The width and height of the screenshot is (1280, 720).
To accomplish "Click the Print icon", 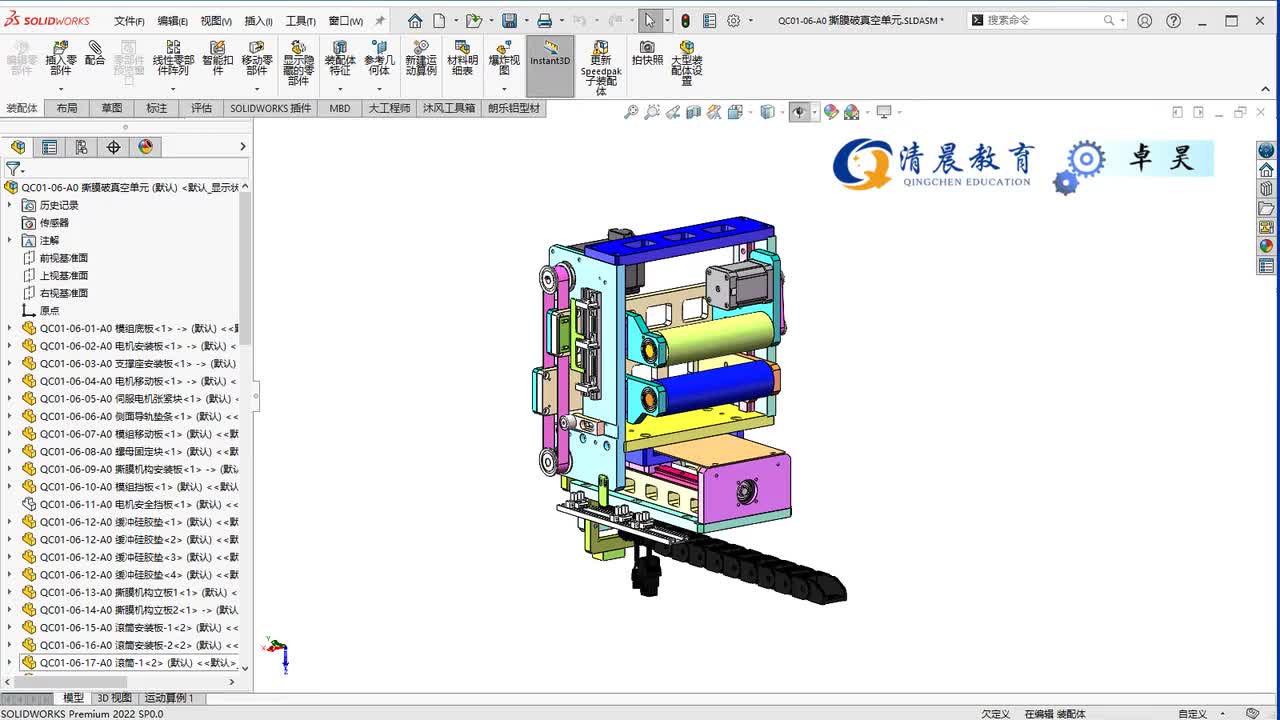I will (544, 20).
